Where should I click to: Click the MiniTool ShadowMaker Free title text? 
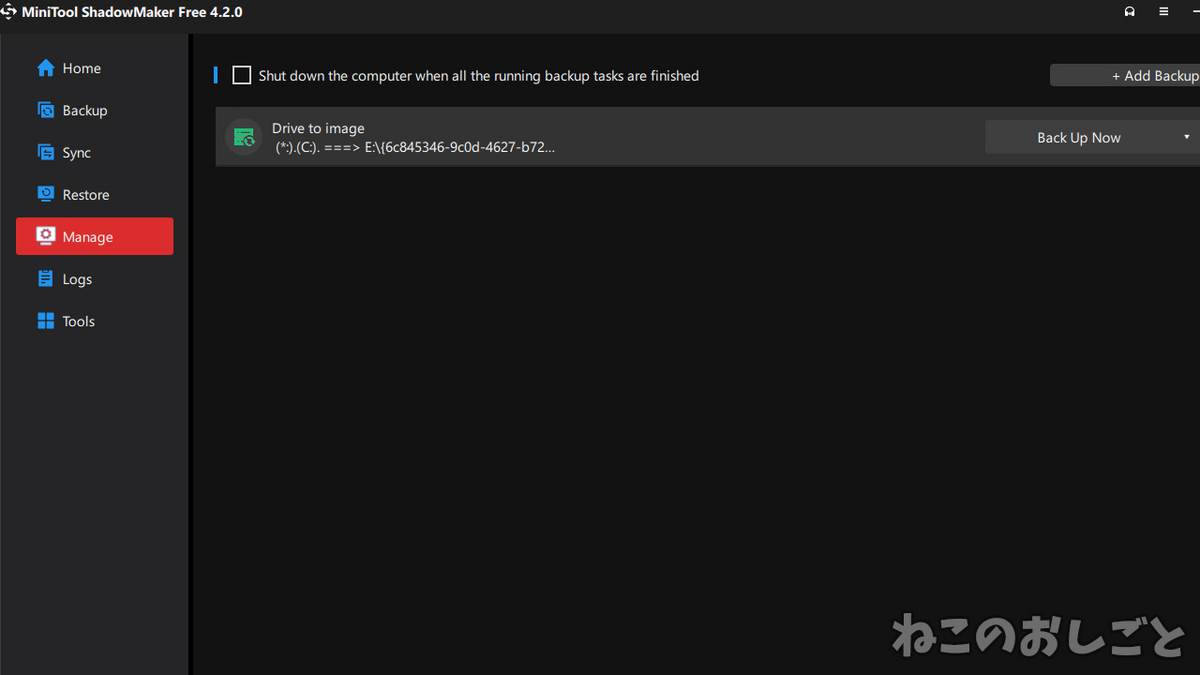coord(132,12)
